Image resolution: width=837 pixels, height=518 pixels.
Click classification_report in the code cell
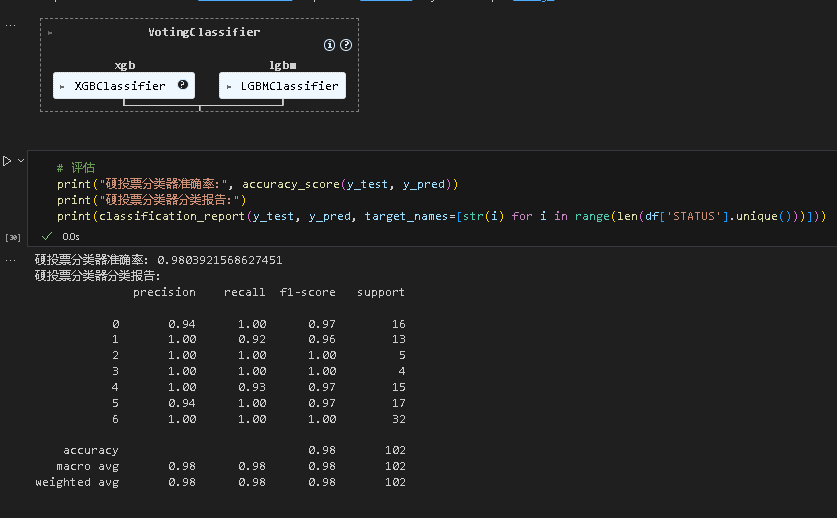pos(172,216)
